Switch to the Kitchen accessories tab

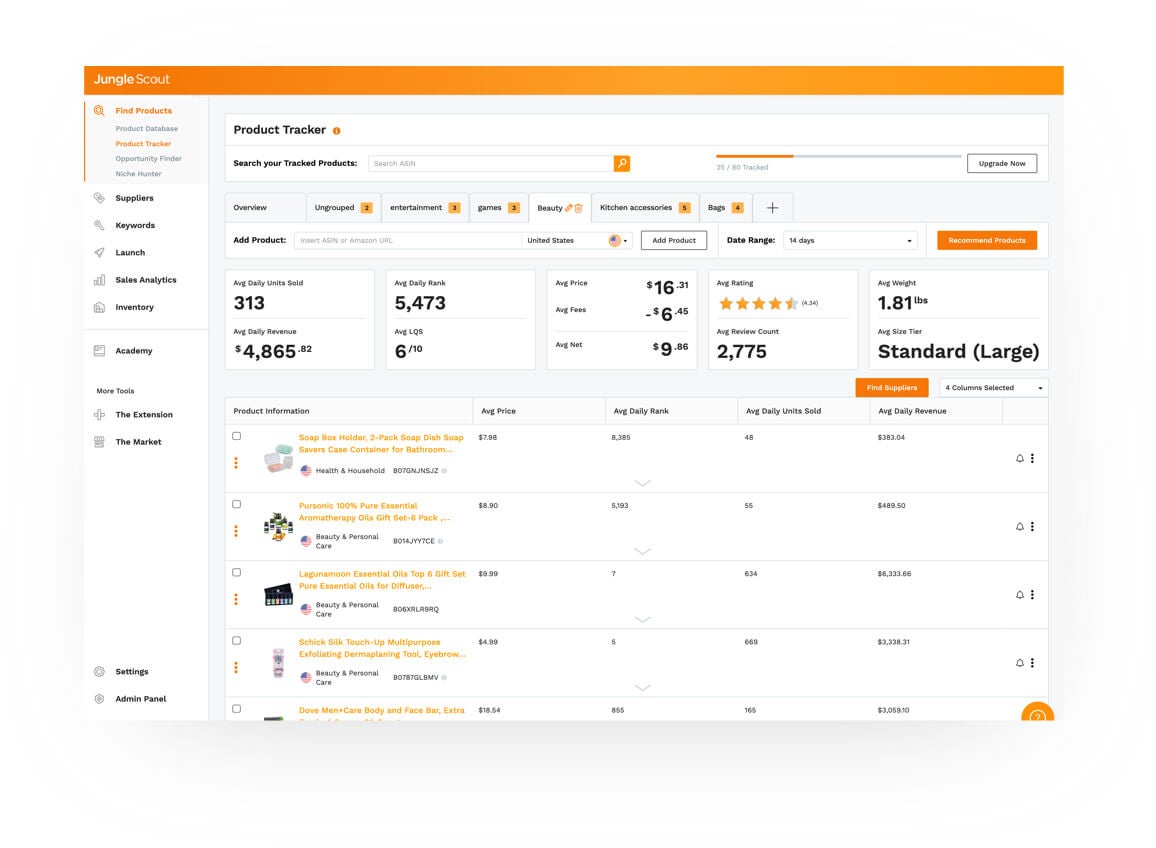(644, 208)
